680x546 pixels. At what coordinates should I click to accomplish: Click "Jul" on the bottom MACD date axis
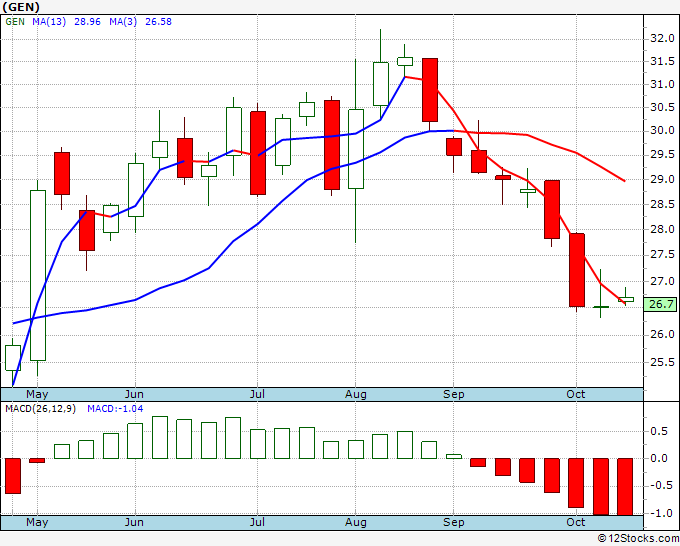coord(257,522)
